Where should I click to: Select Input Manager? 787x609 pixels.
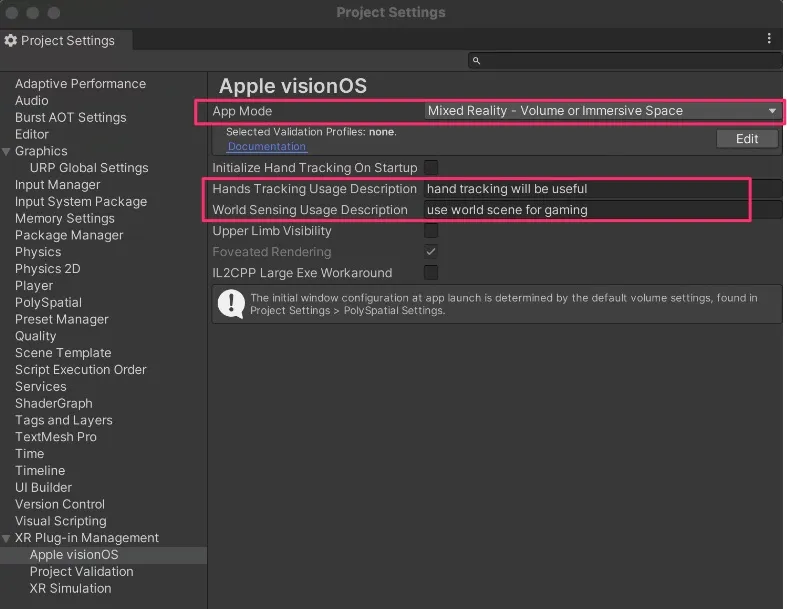click(x=57, y=185)
